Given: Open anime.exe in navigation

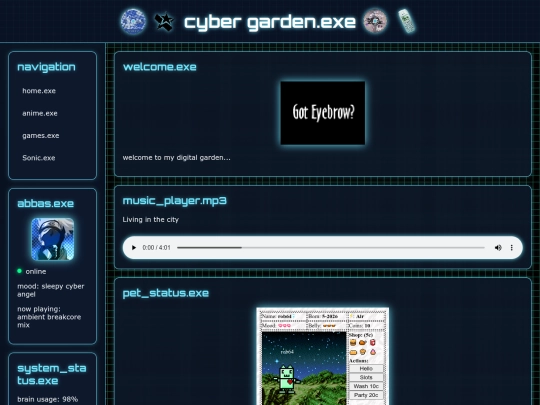Looking at the screenshot, I should pos(40,113).
